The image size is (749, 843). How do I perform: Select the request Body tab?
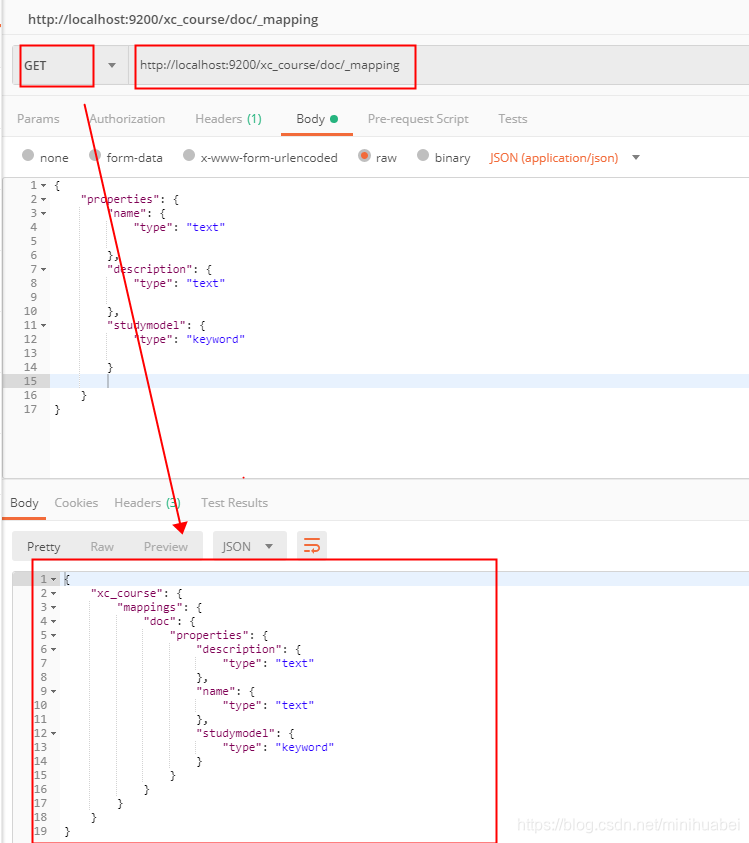point(317,119)
